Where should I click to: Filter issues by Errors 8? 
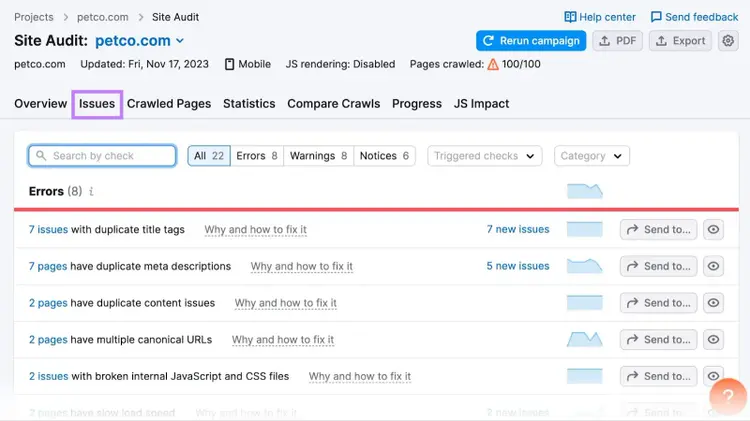[257, 156]
